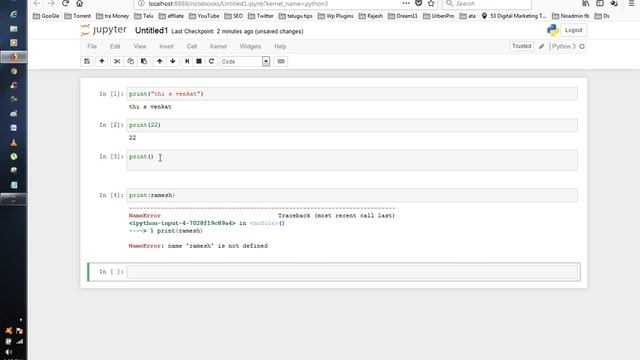Open the GooGle bookmarks folder

pyautogui.click(x=46, y=16)
